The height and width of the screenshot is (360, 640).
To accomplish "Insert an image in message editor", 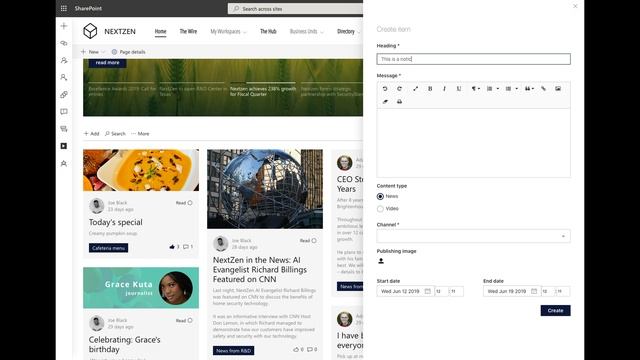I will (x=558, y=89).
